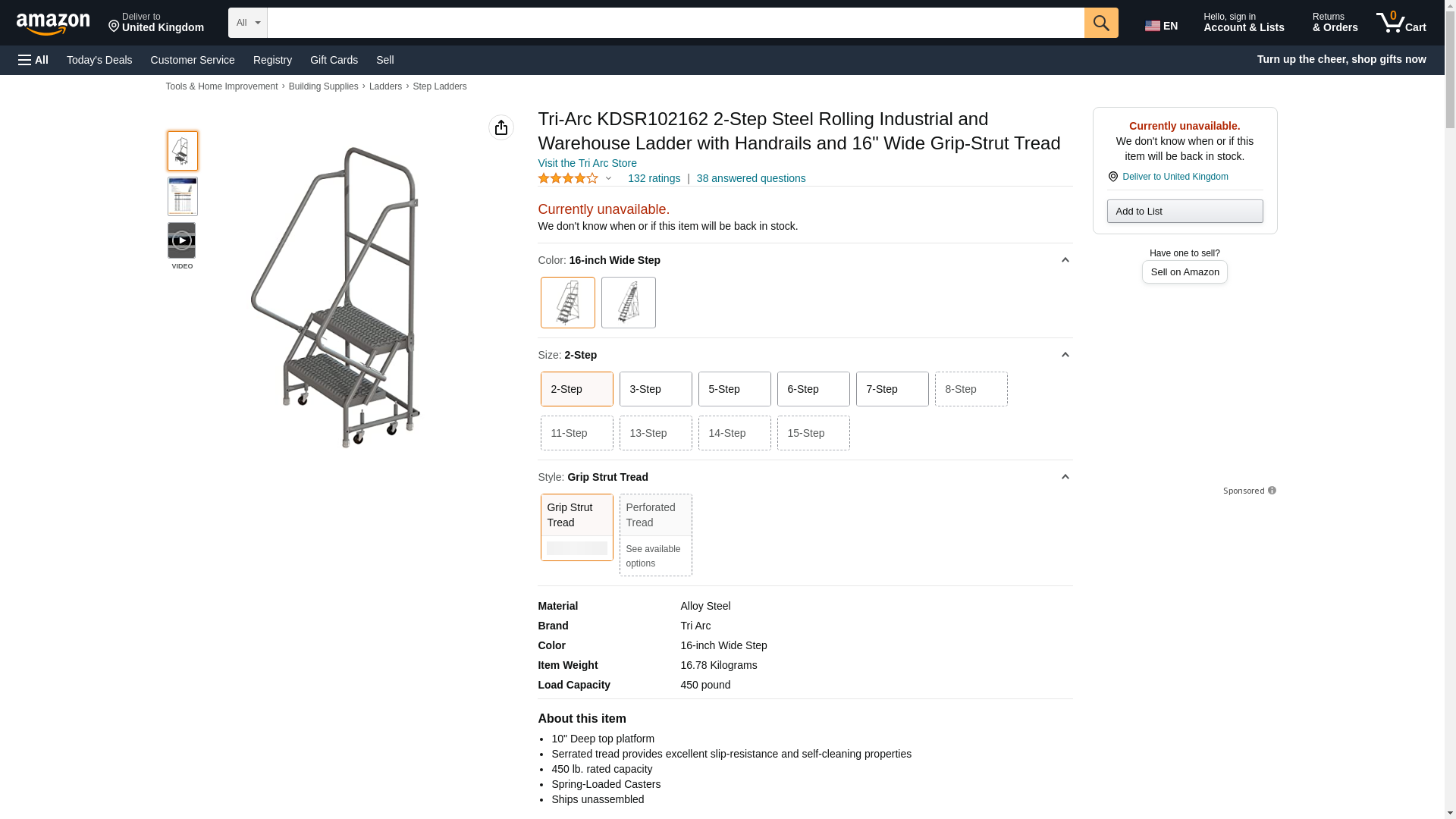The image size is (1456, 819).
Task: Collapse the Color options section
Action: [1065, 260]
